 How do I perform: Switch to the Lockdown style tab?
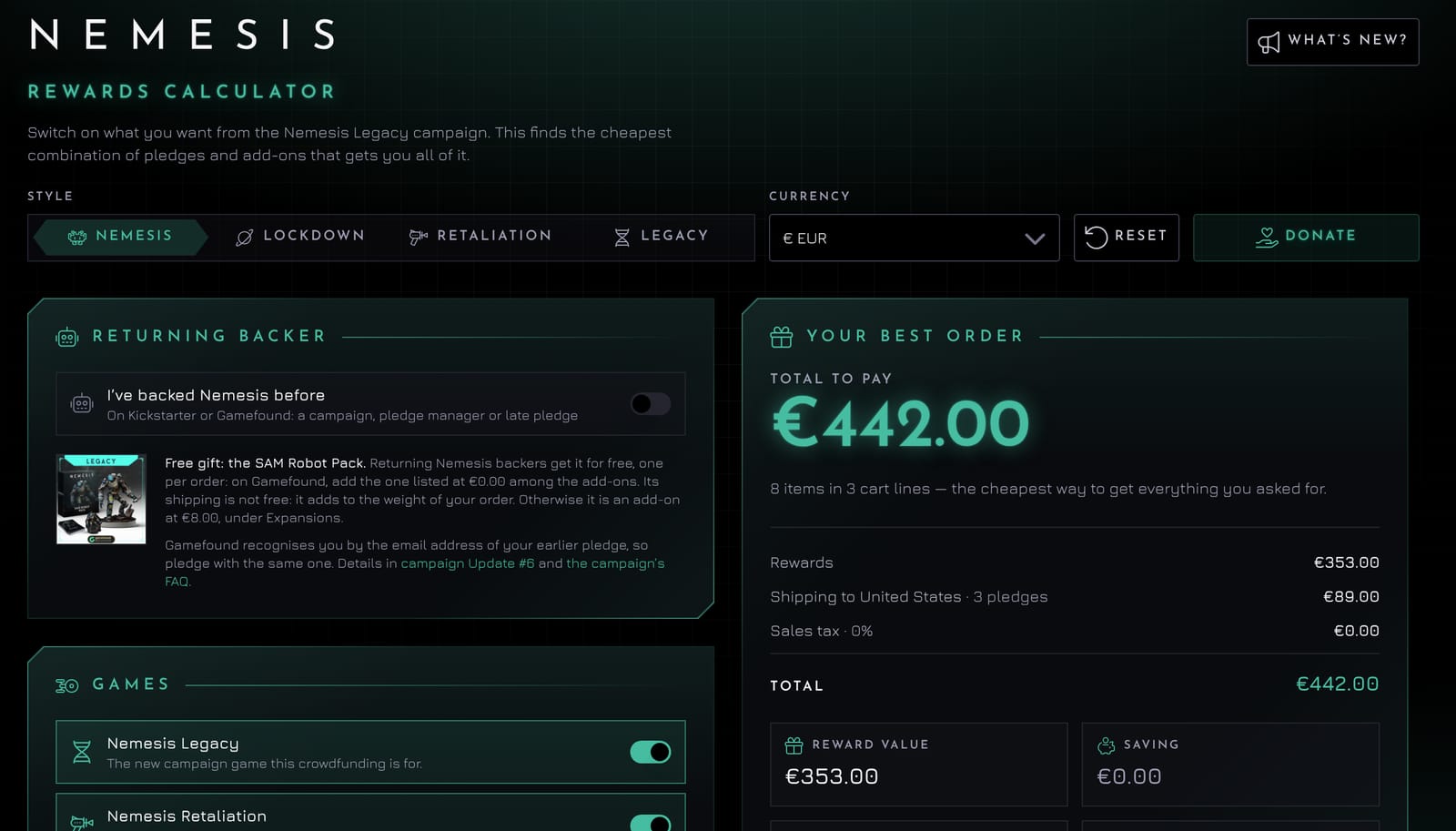pyautogui.click(x=300, y=237)
